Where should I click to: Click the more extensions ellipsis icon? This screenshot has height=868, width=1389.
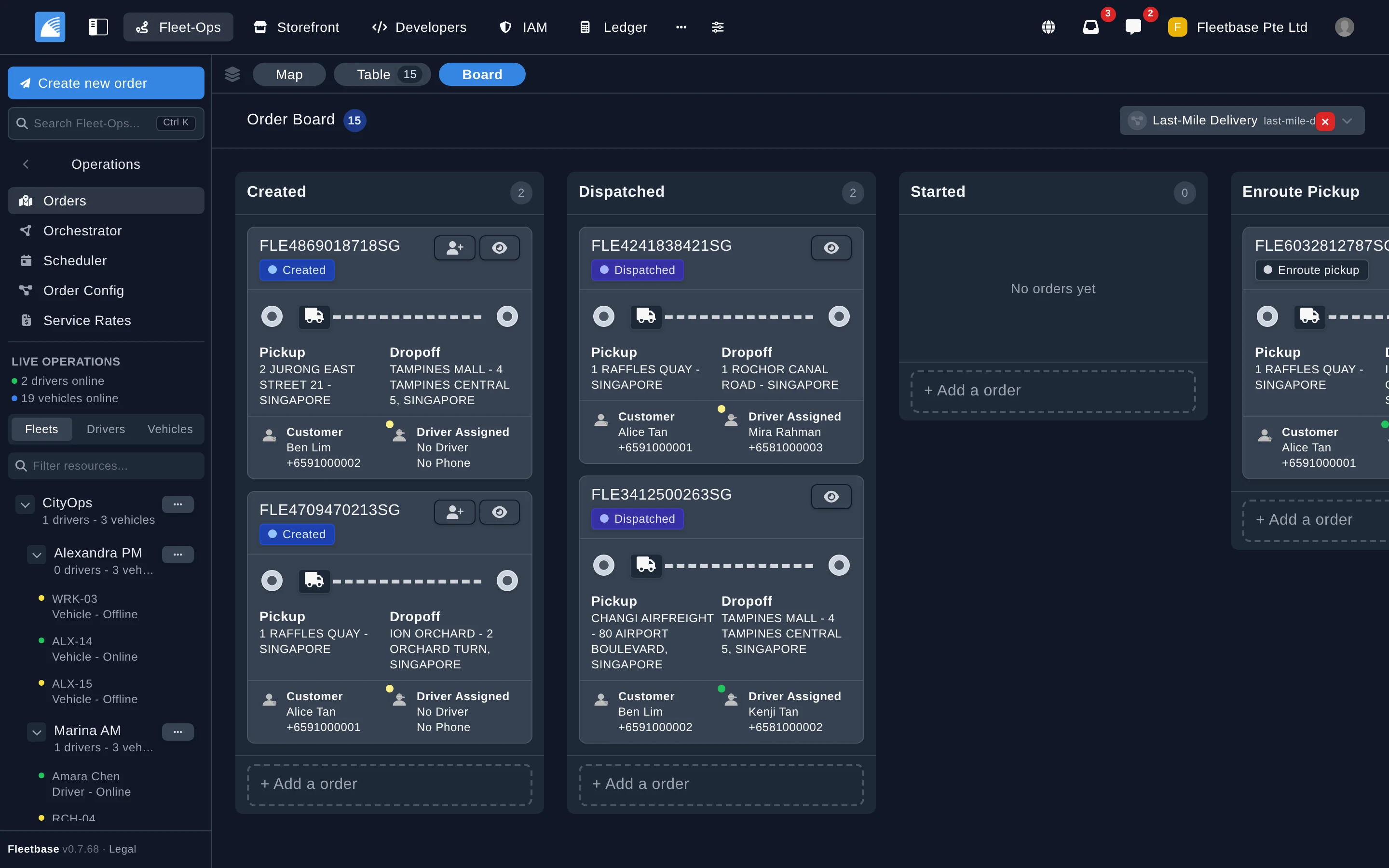coord(681,27)
